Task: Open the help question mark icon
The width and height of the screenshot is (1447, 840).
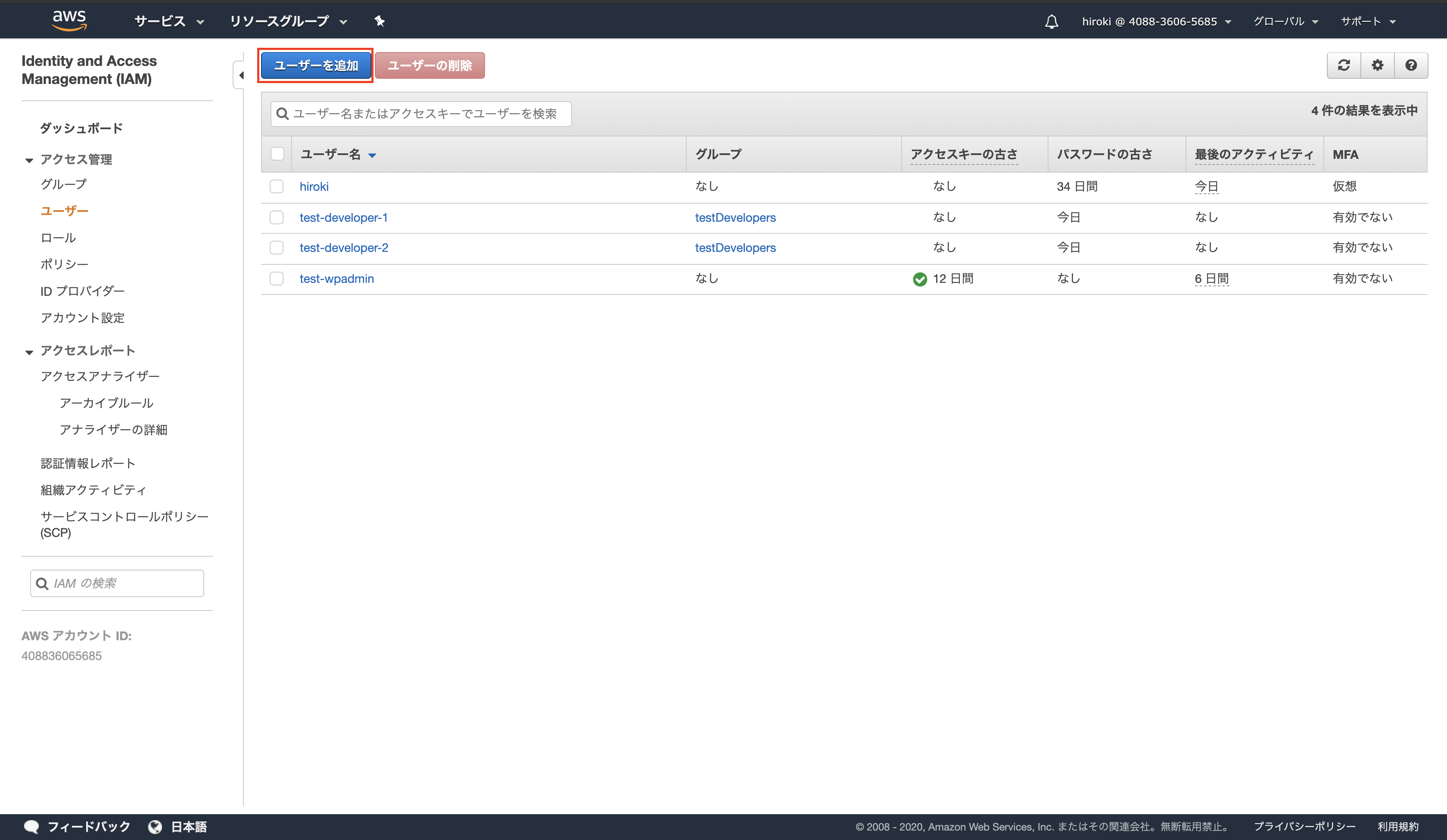Action: 1411,65
